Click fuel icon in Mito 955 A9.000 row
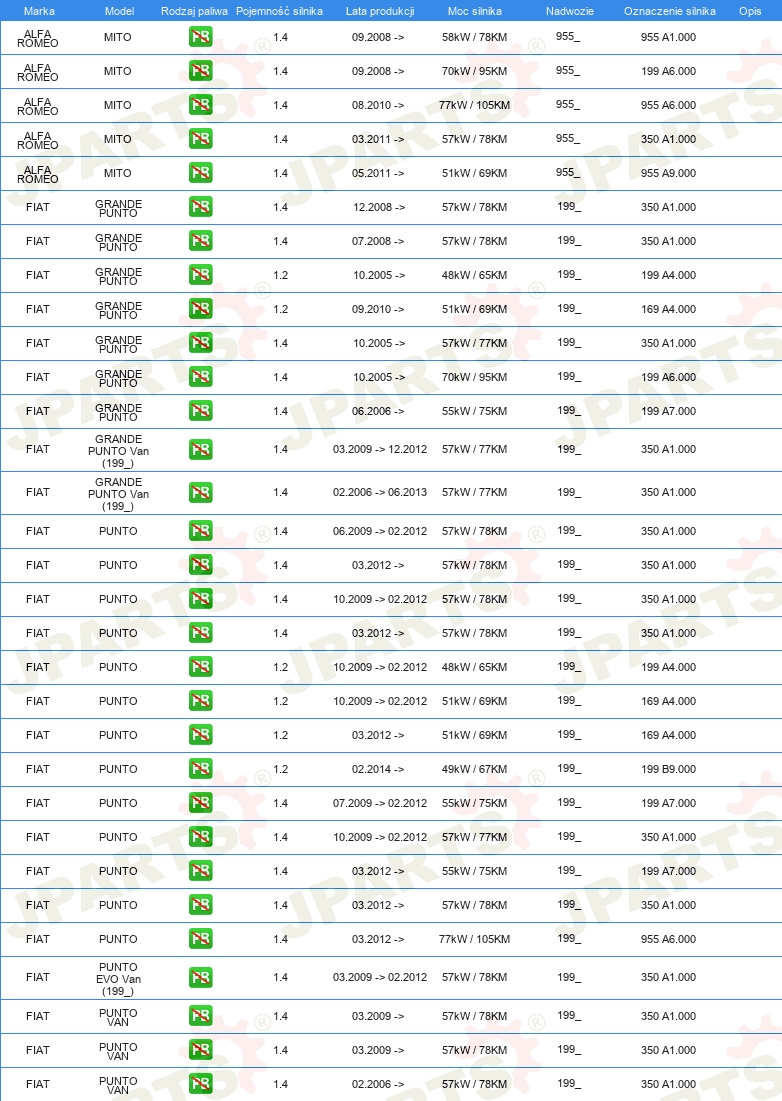The height and width of the screenshot is (1101, 782). (201, 173)
